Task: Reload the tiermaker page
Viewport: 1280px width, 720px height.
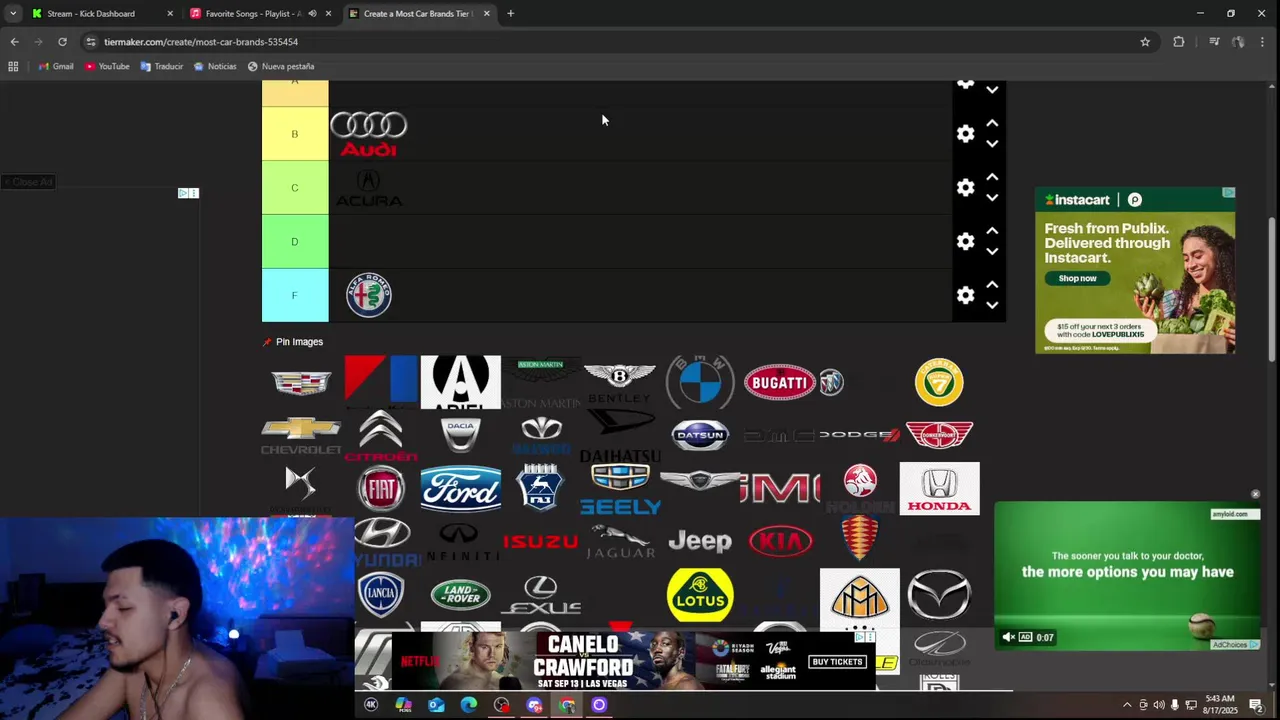Action: point(62,42)
